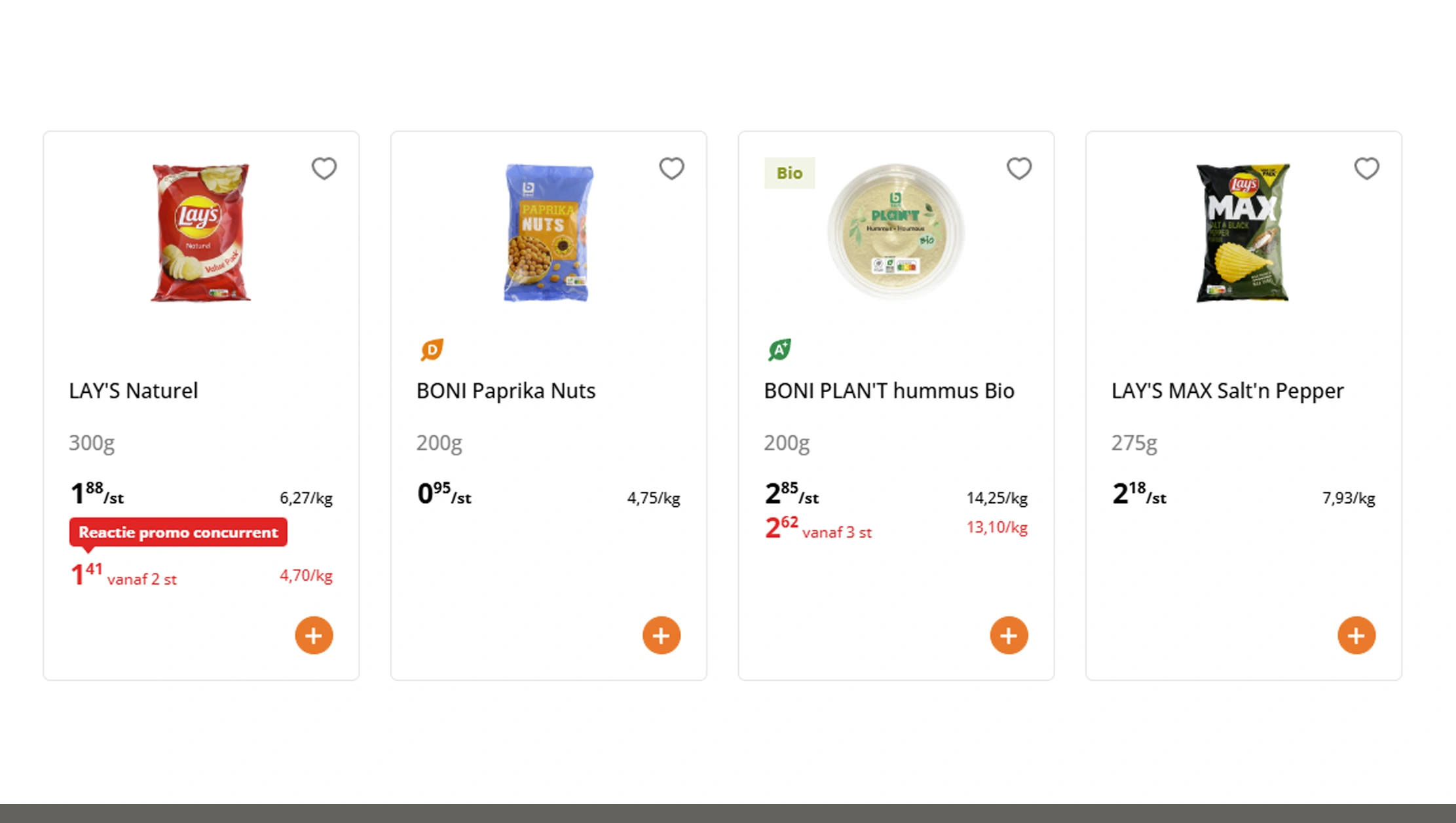
Task: Click Nutri-Score D icon on Paprika Nuts
Action: coord(432,350)
